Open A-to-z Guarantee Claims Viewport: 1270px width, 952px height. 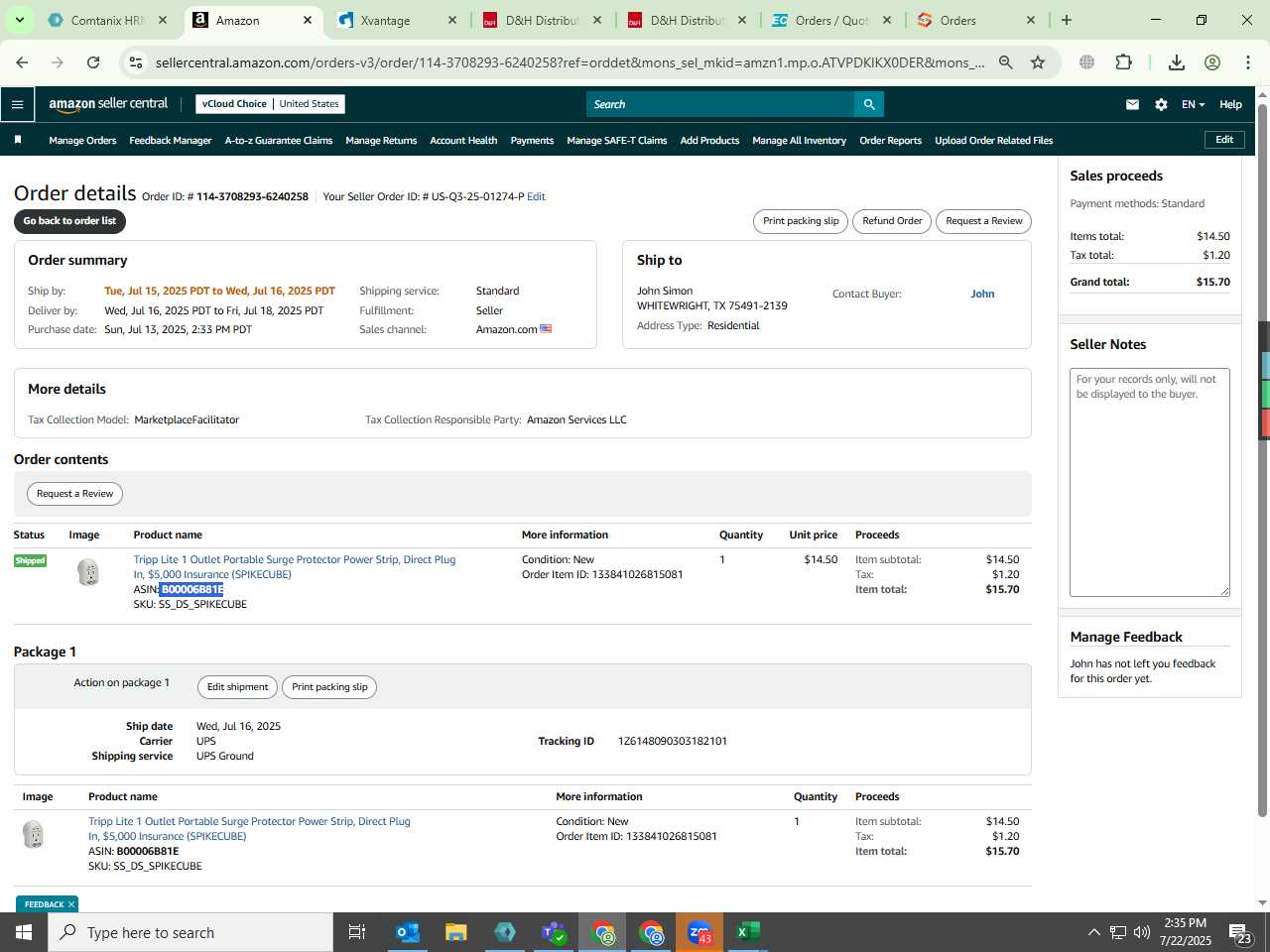coord(279,141)
